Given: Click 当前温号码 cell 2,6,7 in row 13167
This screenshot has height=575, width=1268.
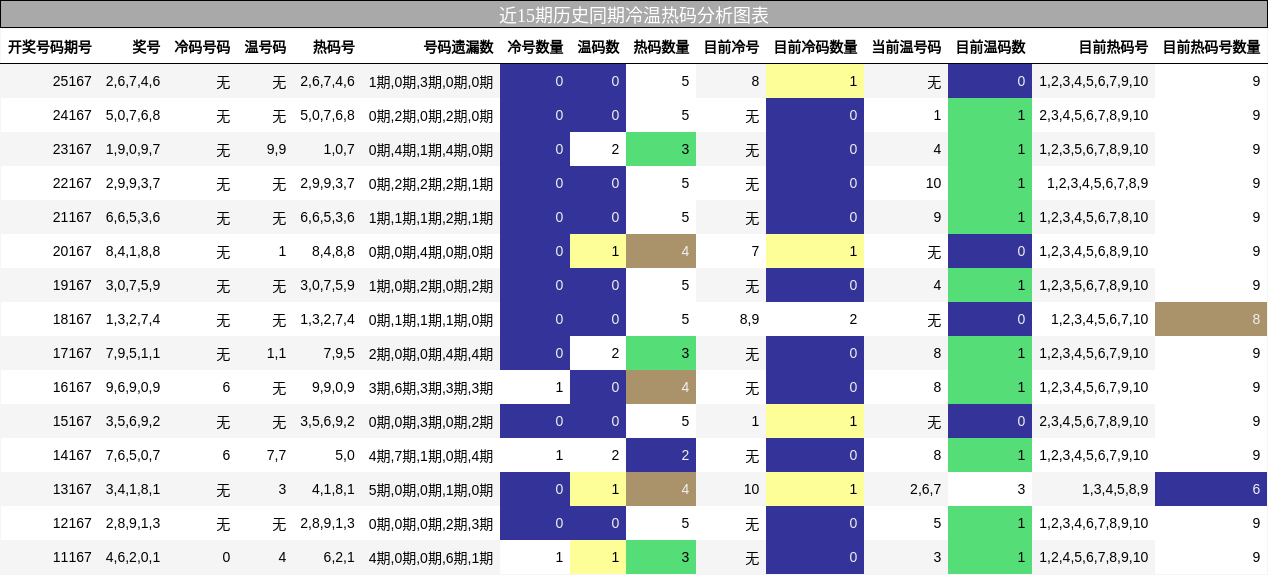Looking at the screenshot, I should click(926, 489).
